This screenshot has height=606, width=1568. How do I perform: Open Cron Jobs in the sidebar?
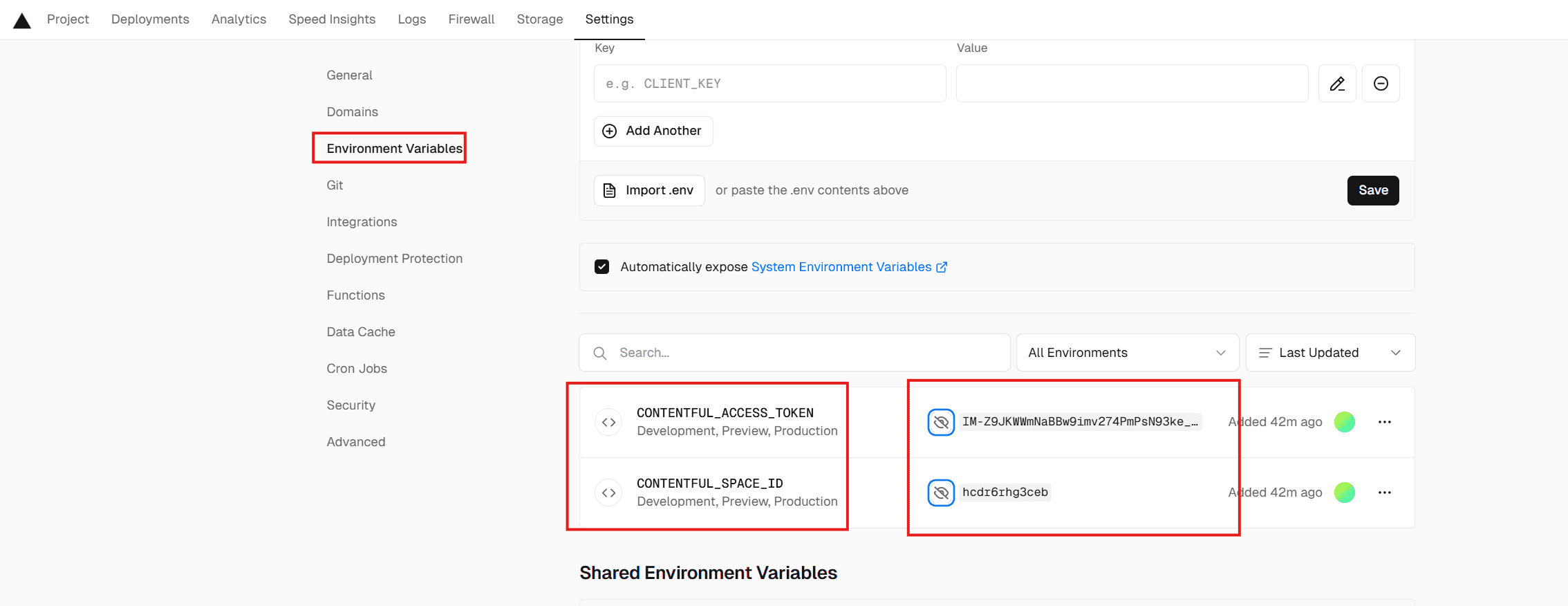click(357, 369)
